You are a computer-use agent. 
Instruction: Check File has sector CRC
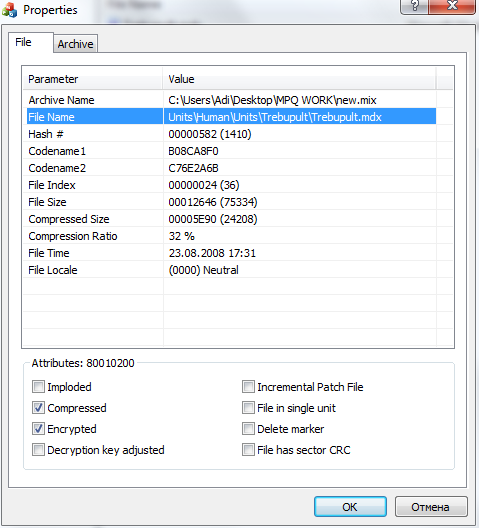tap(248, 450)
